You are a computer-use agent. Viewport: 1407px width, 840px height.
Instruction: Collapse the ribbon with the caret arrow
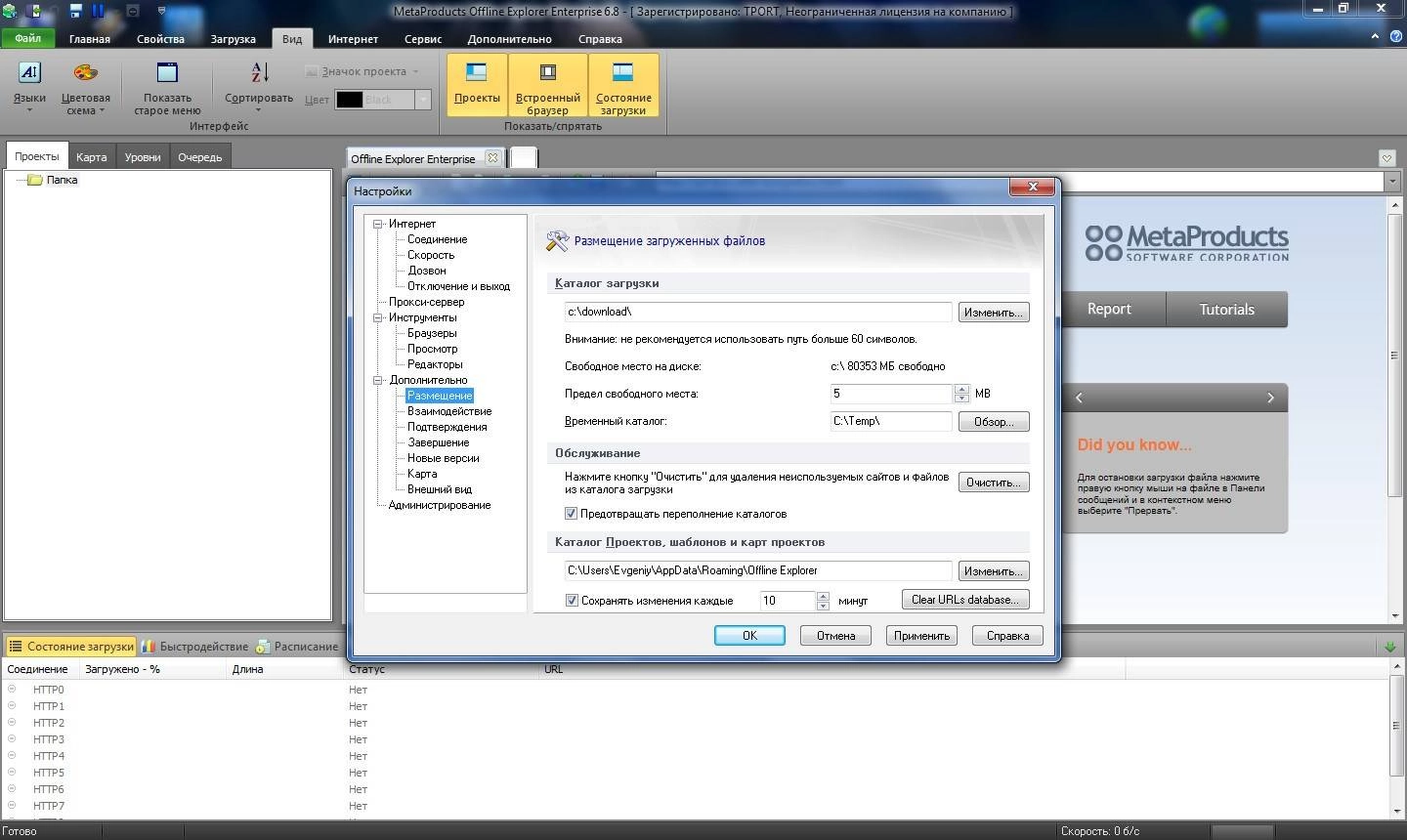click(1375, 37)
